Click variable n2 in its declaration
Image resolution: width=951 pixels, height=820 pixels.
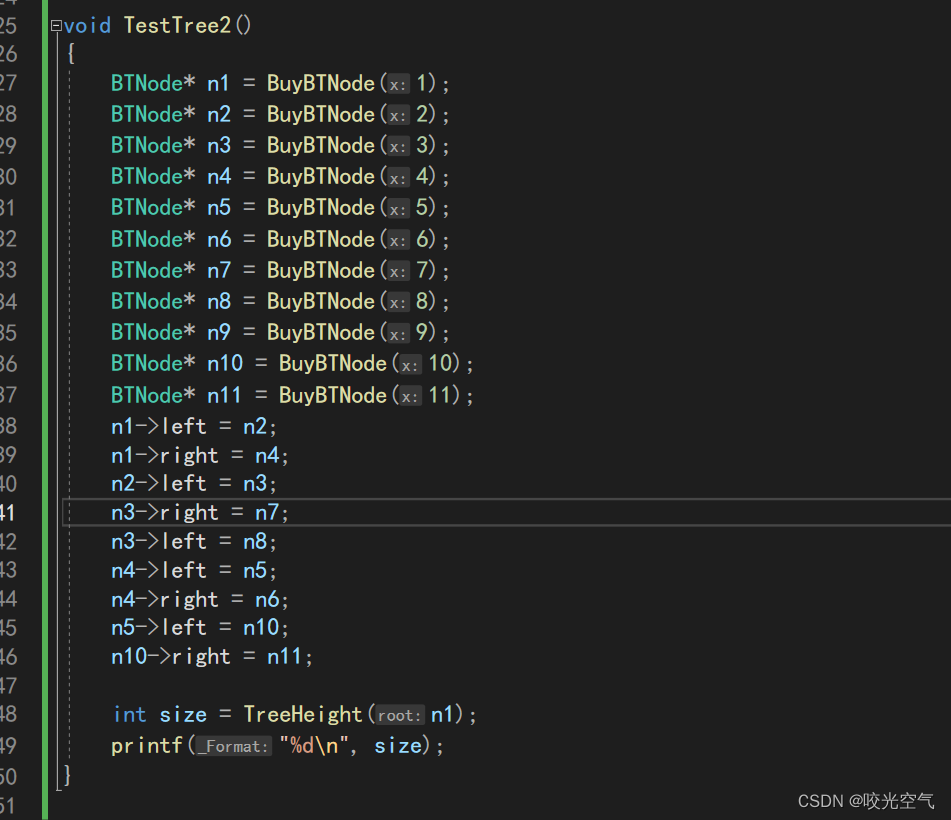click(x=219, y=114)
